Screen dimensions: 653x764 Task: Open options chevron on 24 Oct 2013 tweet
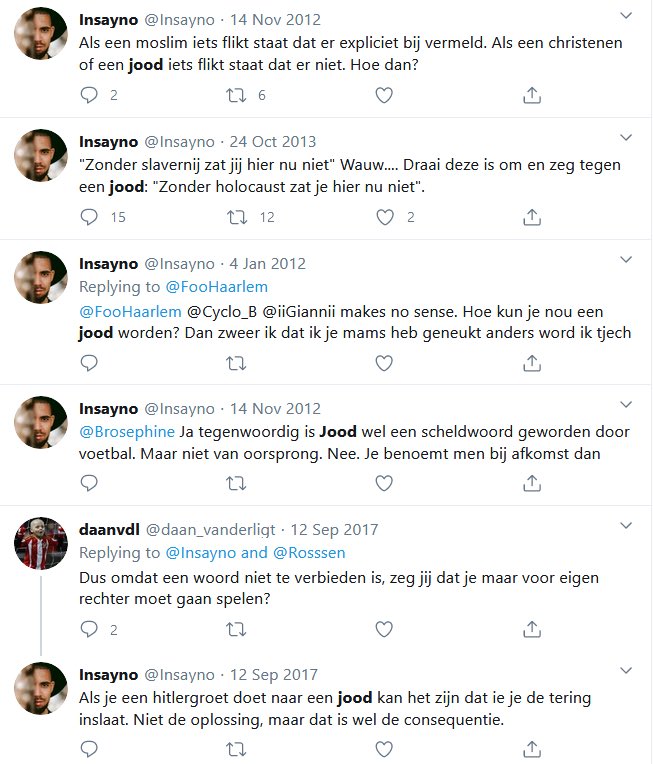pos(626,139)
